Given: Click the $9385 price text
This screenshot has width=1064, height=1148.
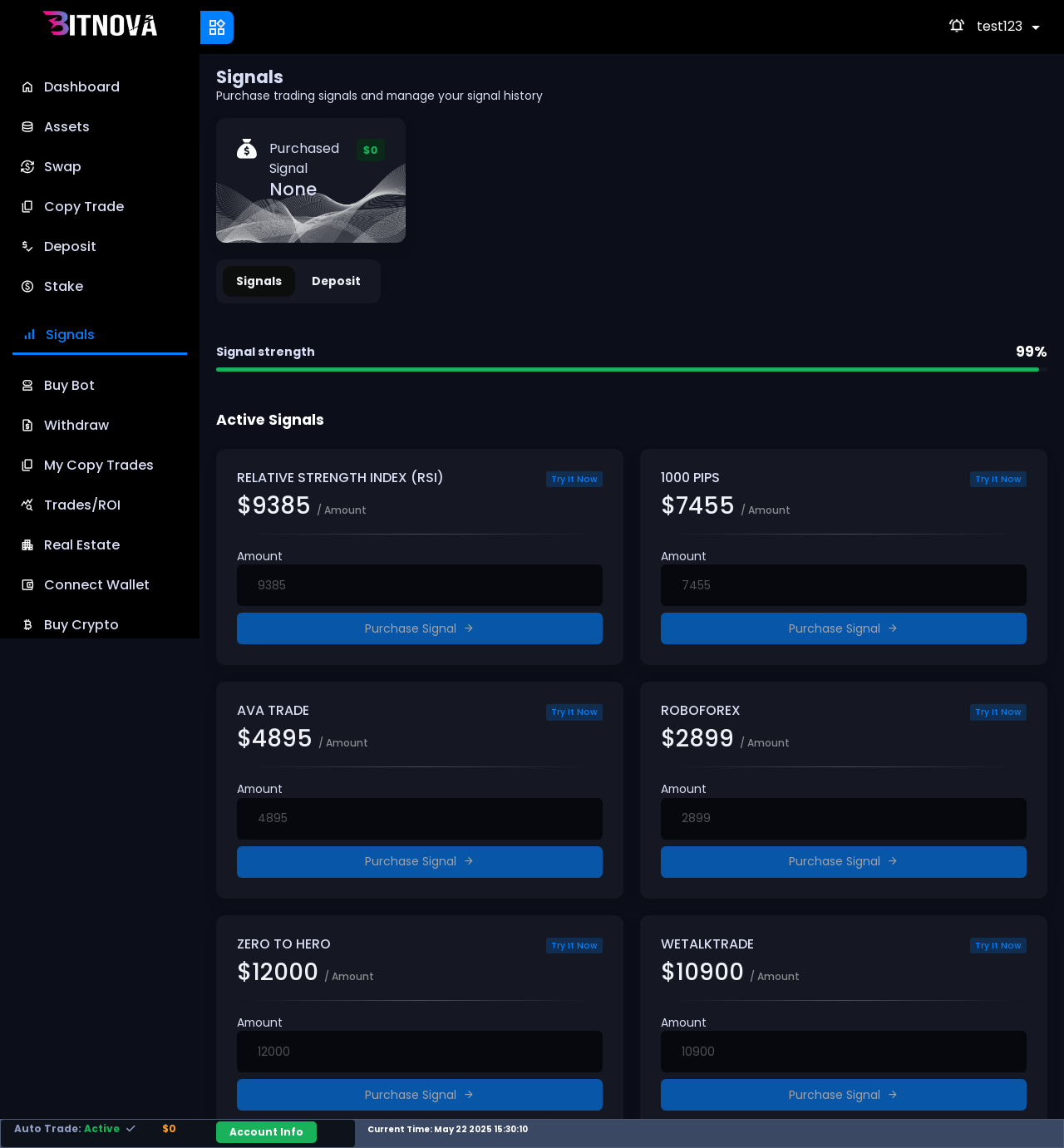Looking at the screenshot, I should (x=273, y=505).
